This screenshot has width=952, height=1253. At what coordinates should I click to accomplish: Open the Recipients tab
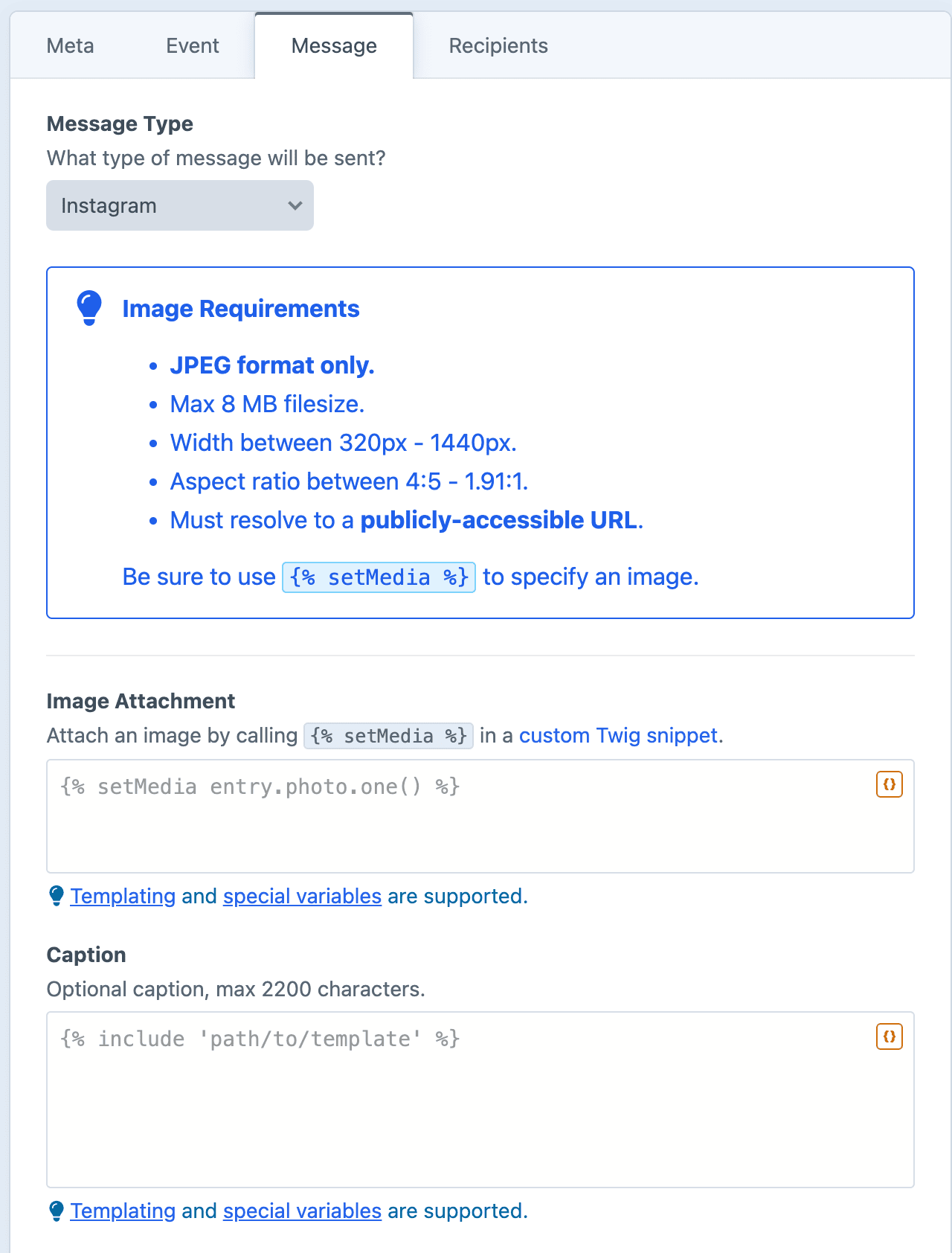498,45
